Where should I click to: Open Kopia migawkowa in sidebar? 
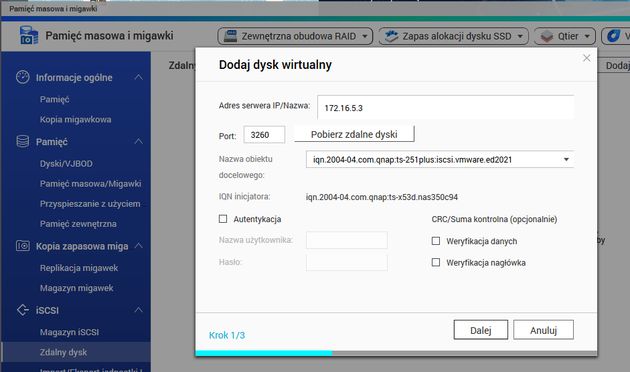click(76, 119)
